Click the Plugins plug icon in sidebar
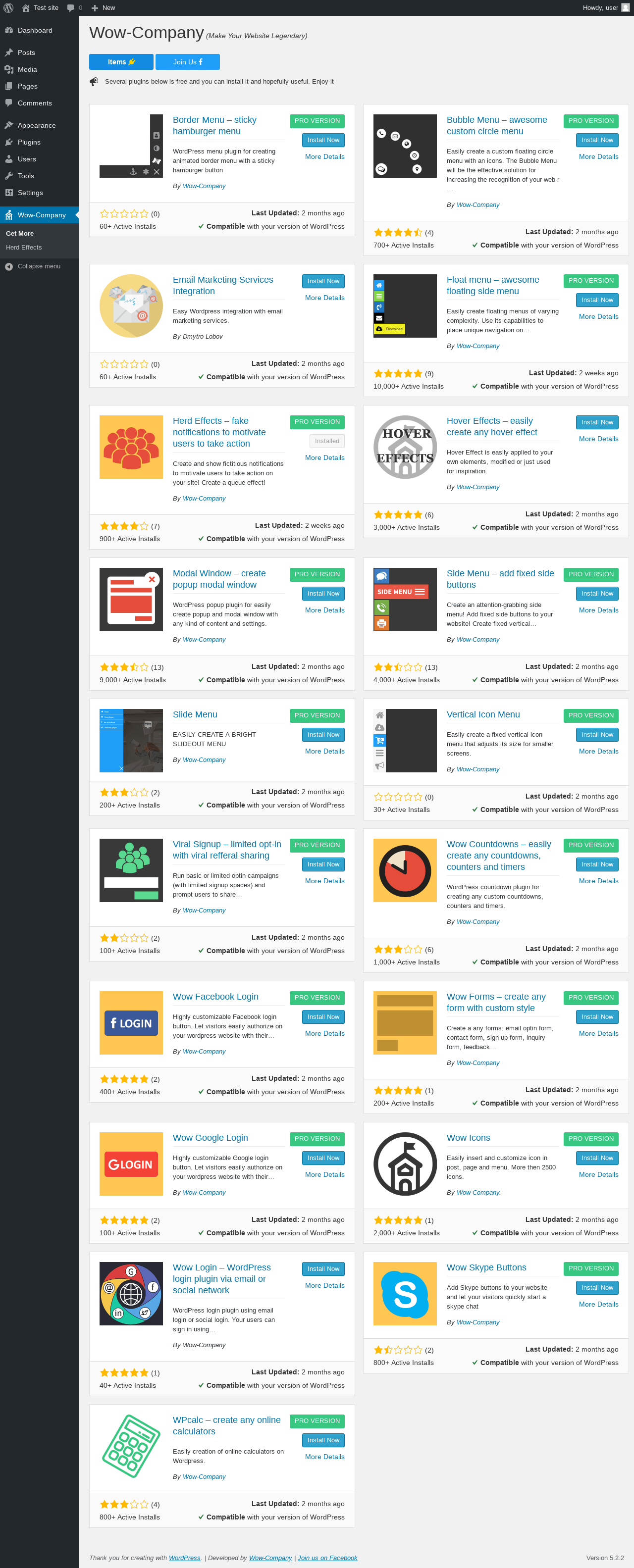Screen dimensions: 634x1568 click(9, 143)
